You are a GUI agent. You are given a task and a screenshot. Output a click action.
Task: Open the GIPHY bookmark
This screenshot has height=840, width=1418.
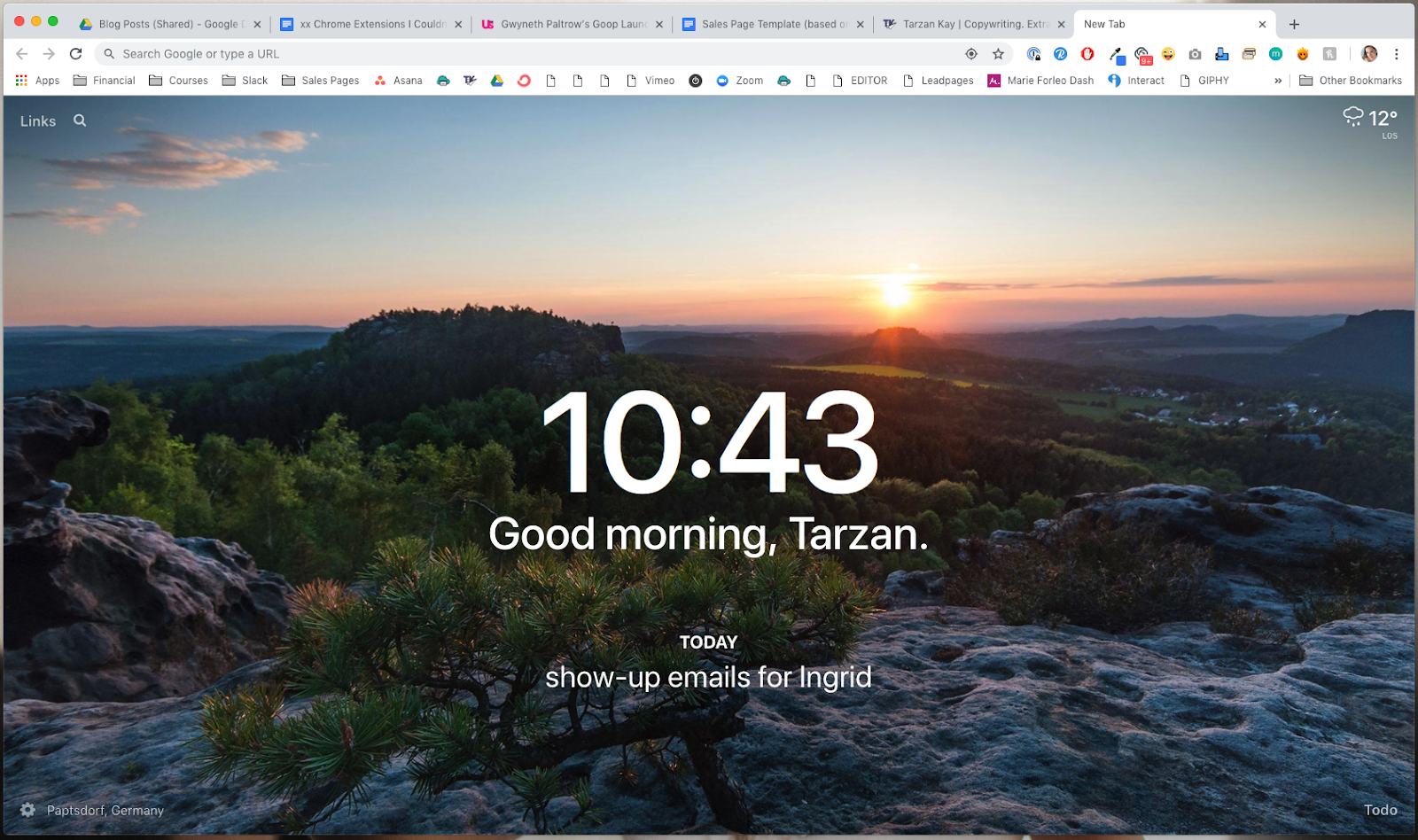[1204, 81]
